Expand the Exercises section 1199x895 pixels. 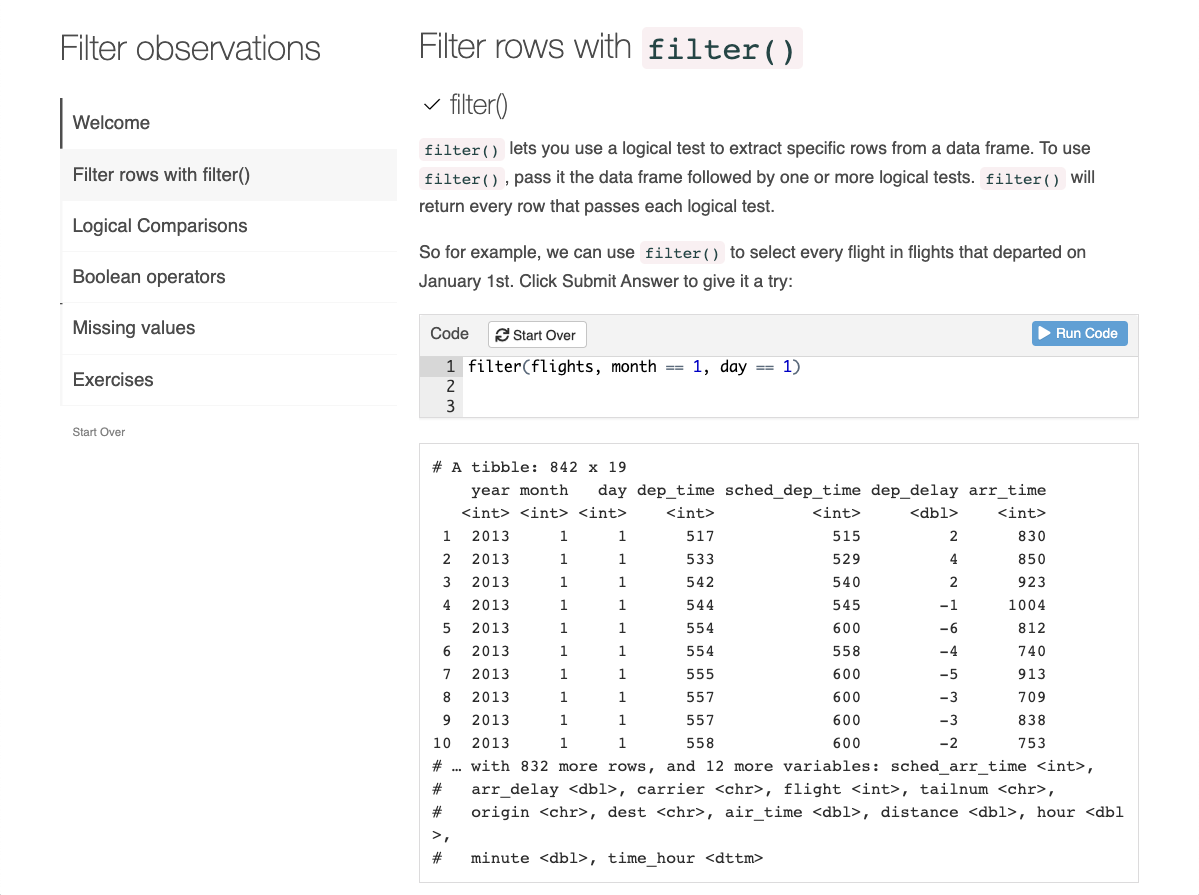click(x=113, y=379)
